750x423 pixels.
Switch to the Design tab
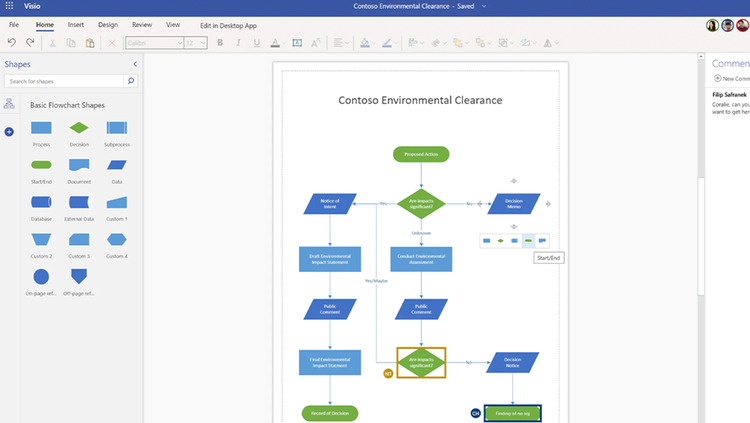click(108, 25)
